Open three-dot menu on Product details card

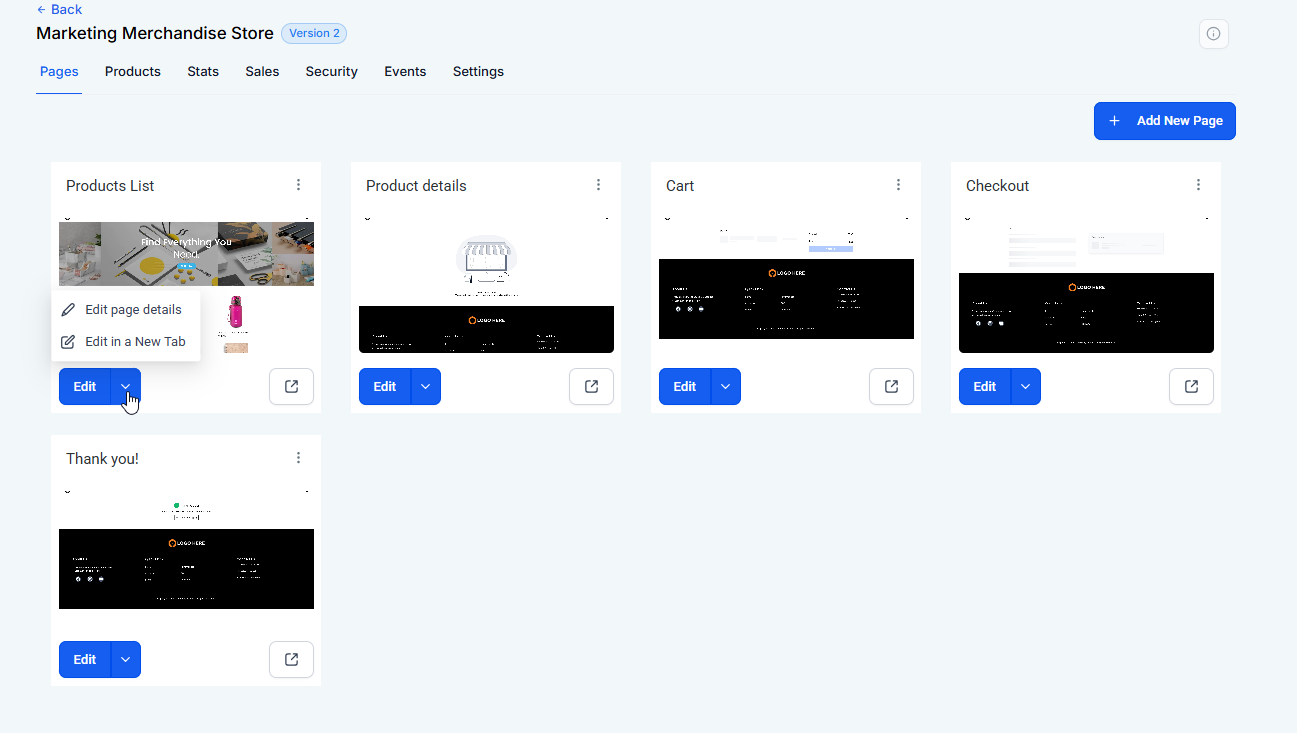(x=598, y=185)
